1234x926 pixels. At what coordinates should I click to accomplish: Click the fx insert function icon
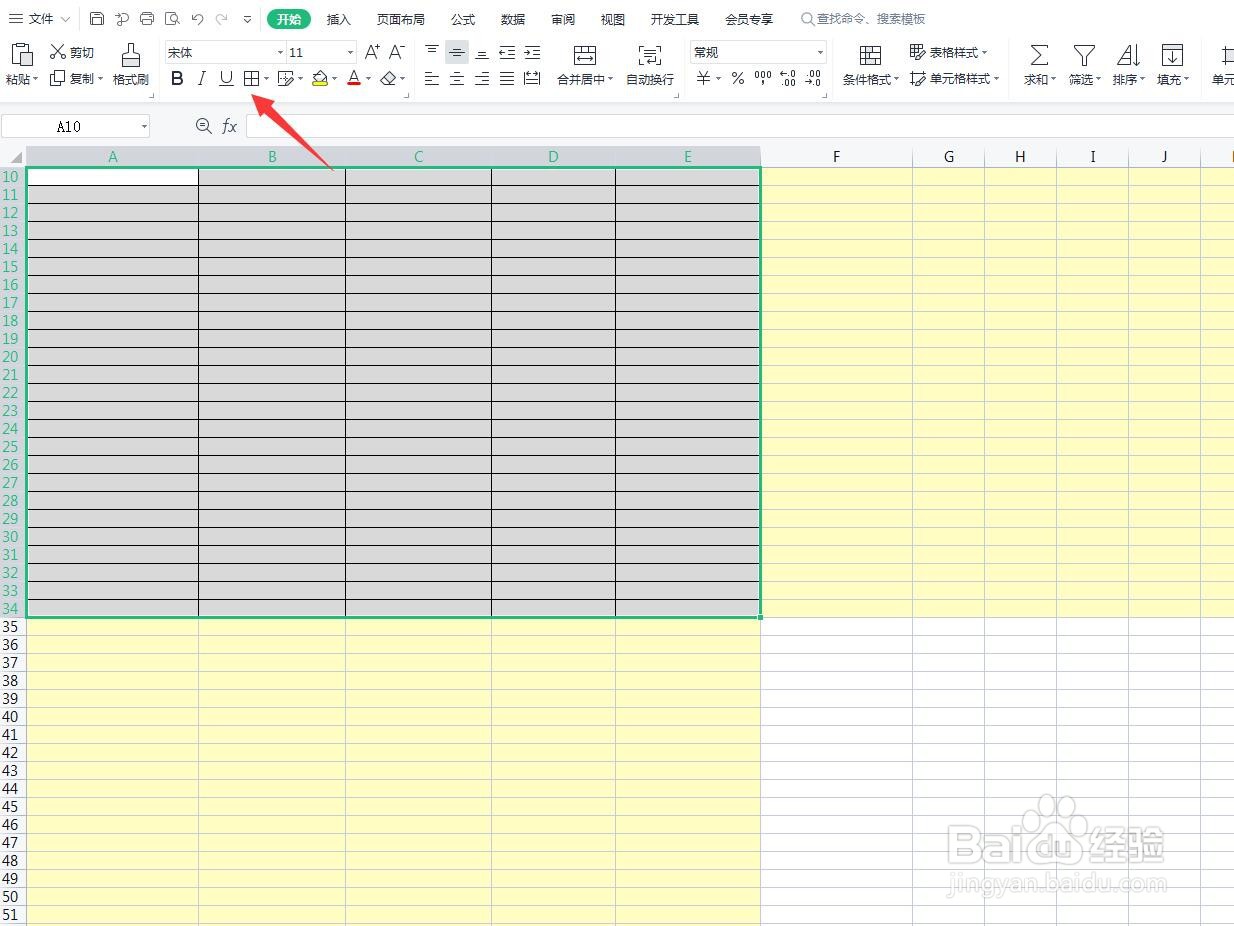coord(229,126)
